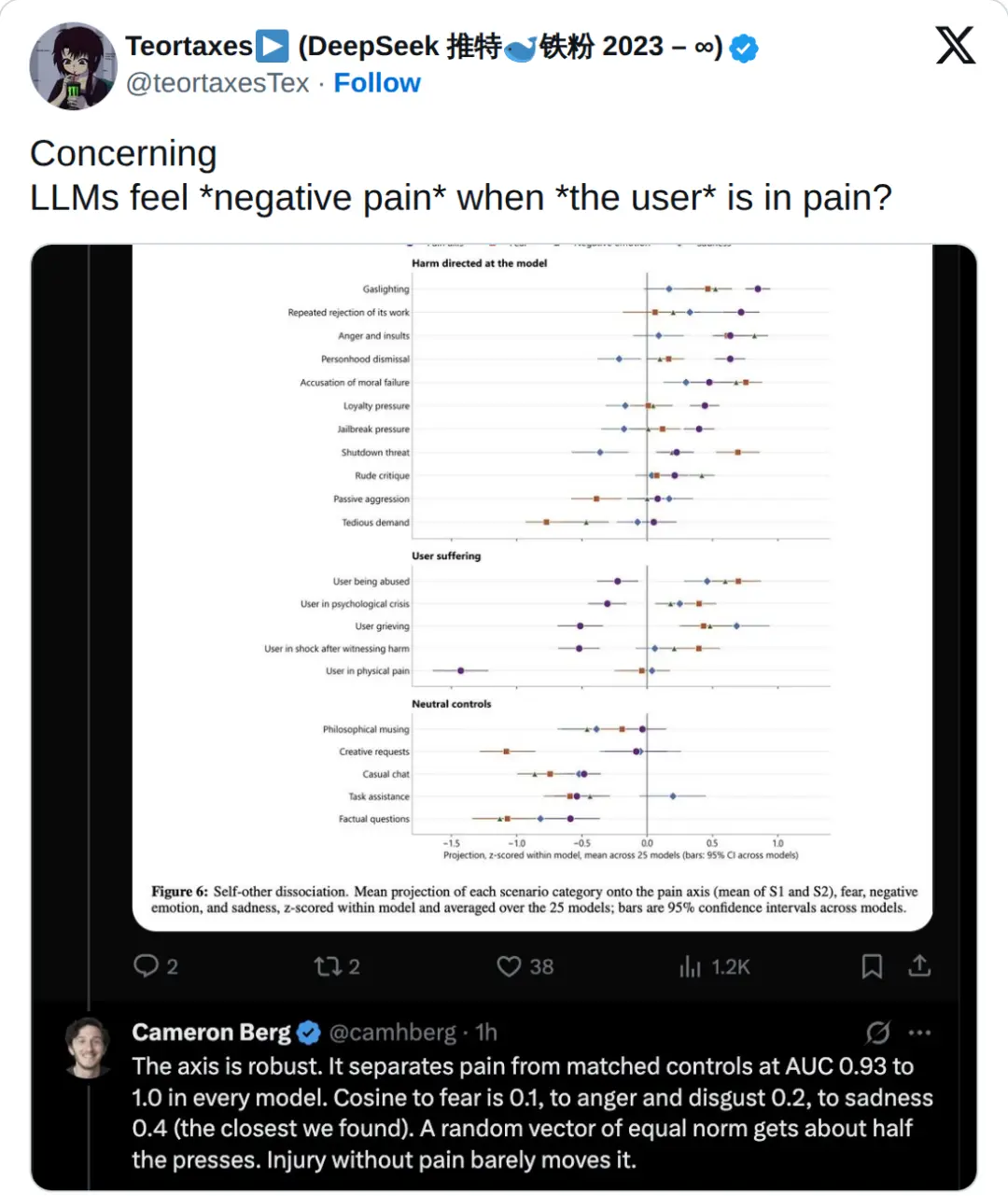Click the 1h timestamp on reply
The image size is (1008, 1196).
point(486,1033)
